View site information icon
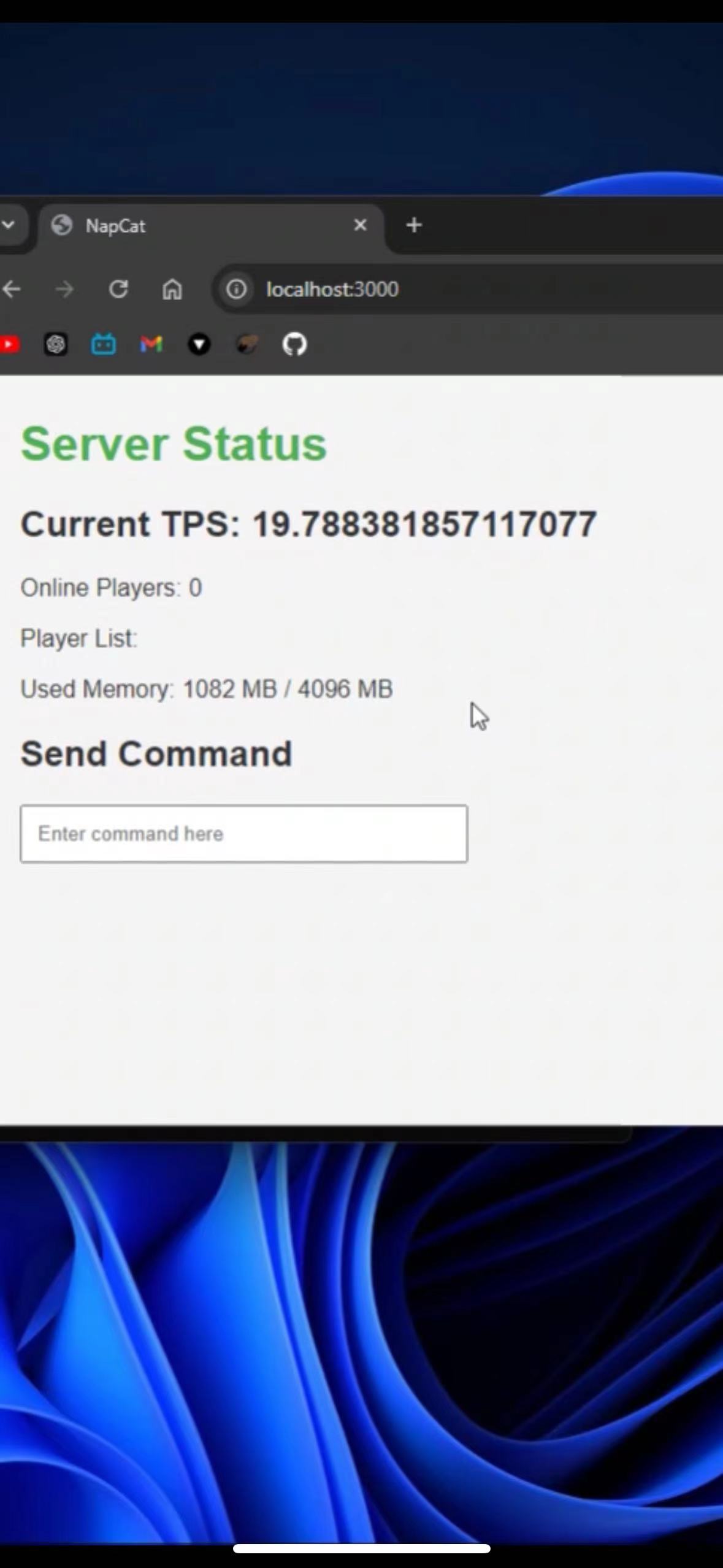Viewport: 723px width, 1568px height. coord(236,289)
